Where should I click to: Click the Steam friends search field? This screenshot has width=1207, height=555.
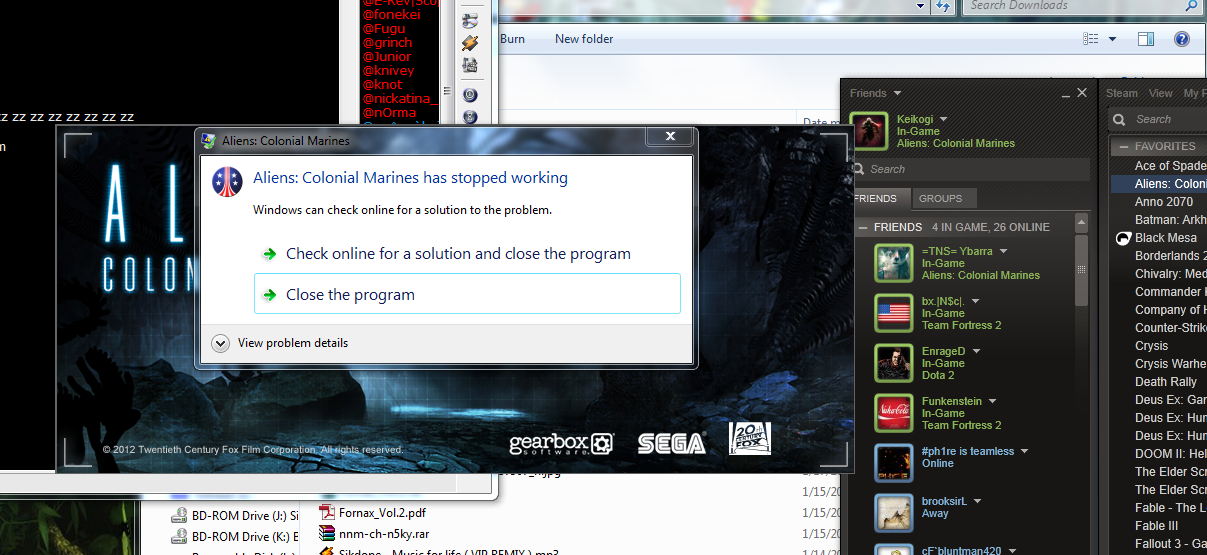tap(973, 169)
